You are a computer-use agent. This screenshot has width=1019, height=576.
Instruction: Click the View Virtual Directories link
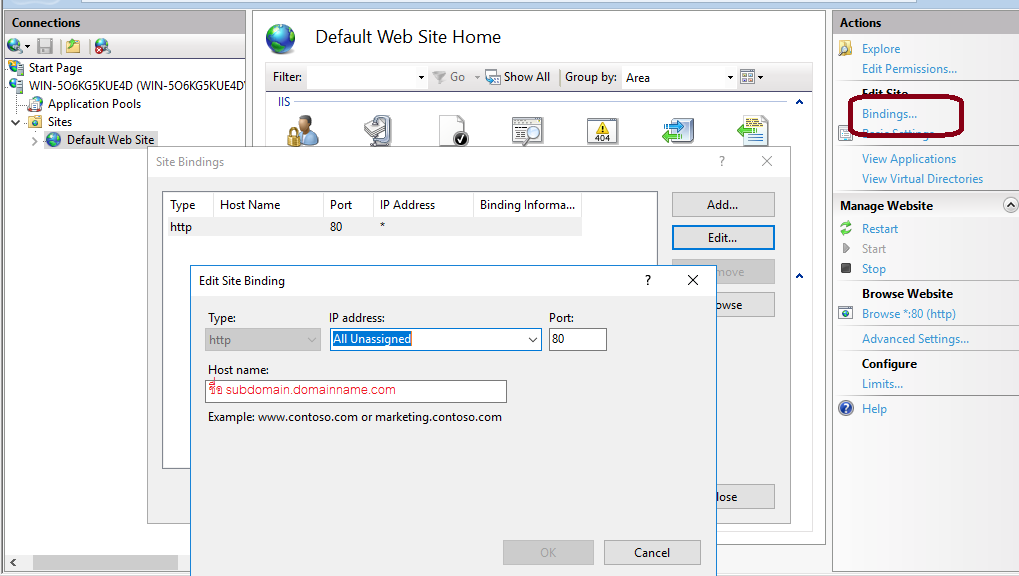[x=922, y=179]
